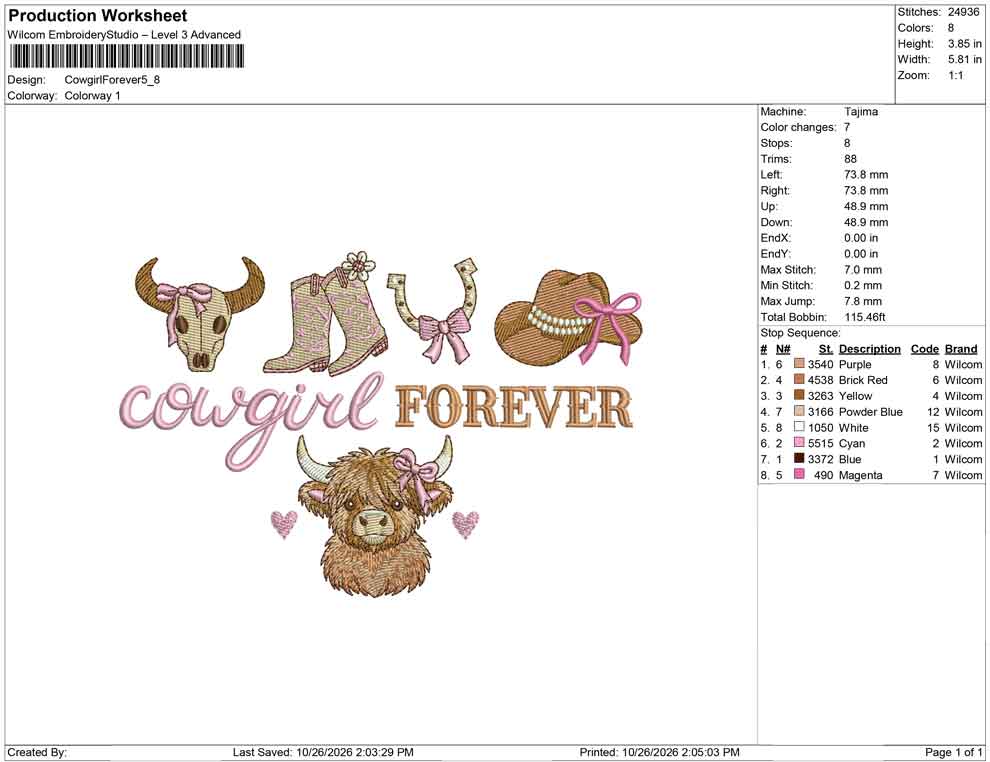Click the 'Page 1 of 1' footer
The image size is (990, 762).
click(953, 752)
